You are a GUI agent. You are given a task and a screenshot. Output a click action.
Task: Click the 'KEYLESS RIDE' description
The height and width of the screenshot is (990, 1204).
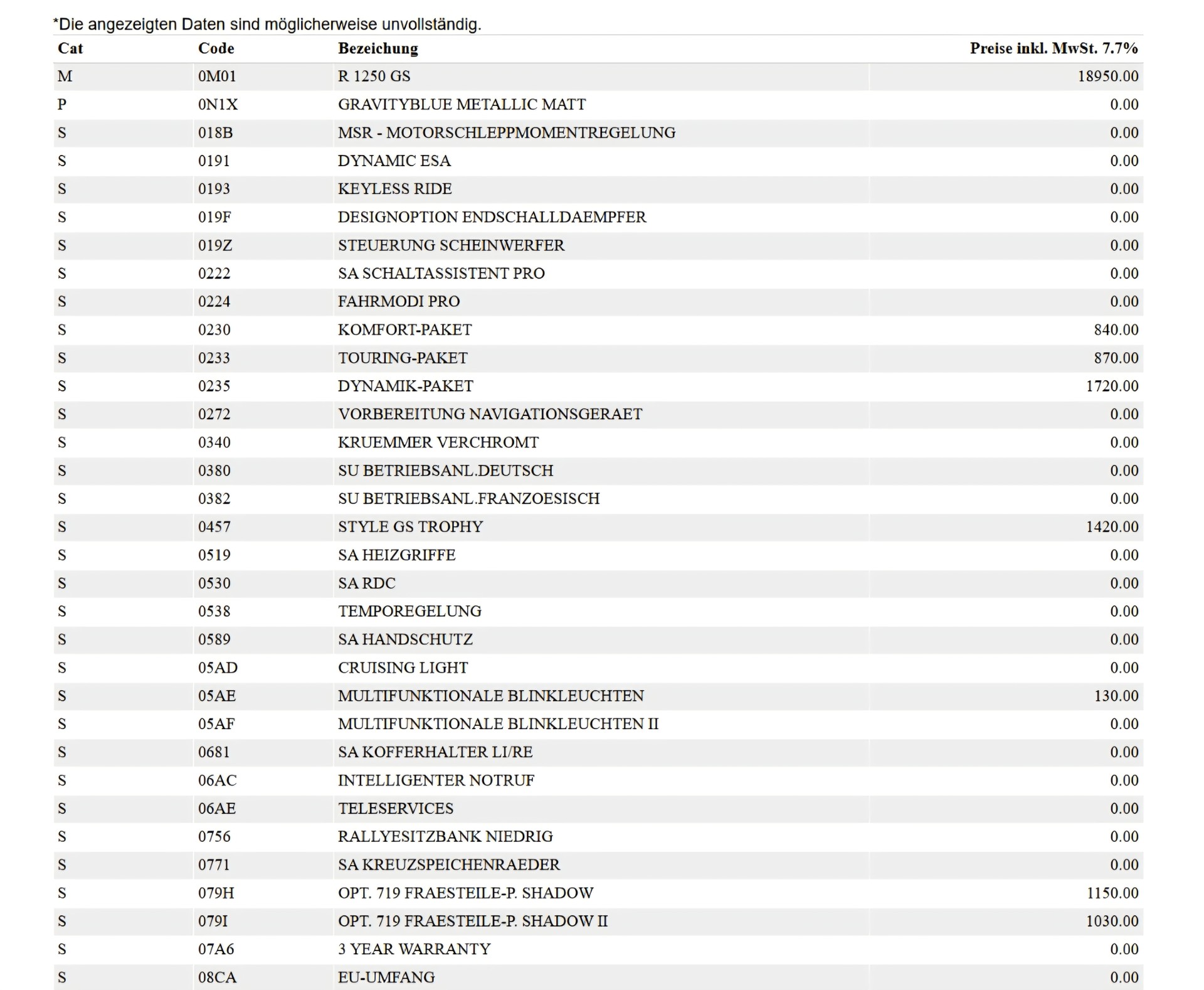[395, 189]
